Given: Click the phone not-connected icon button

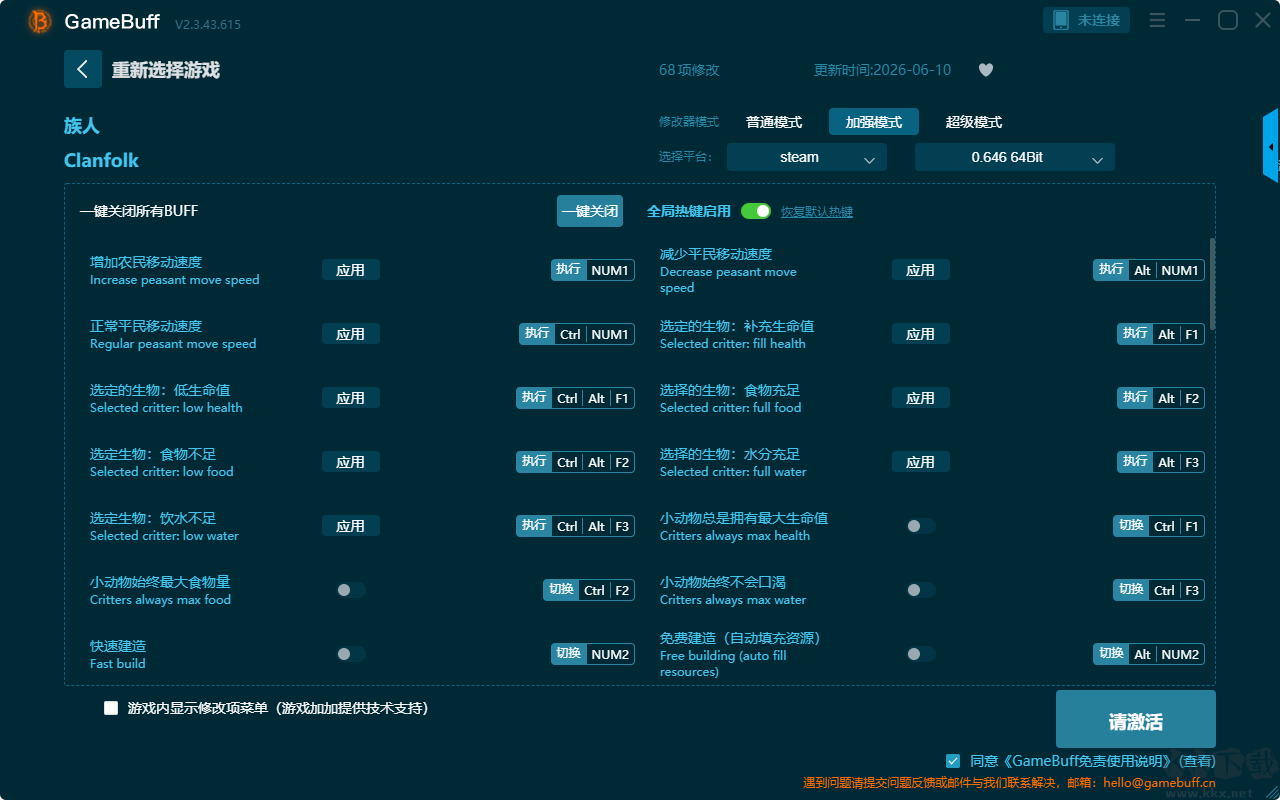Looking at the screenshot, I should (x=1087, y=20).
